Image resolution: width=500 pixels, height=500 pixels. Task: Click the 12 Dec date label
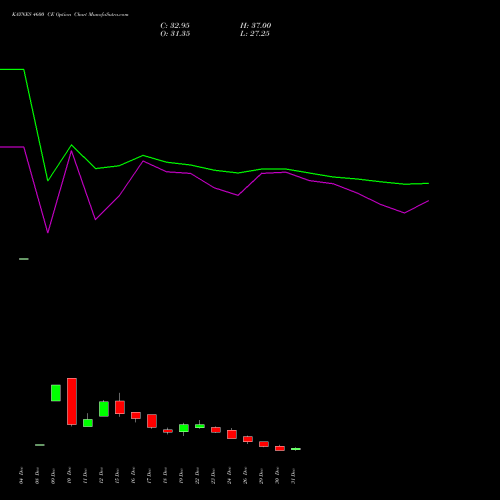point(102,476)
